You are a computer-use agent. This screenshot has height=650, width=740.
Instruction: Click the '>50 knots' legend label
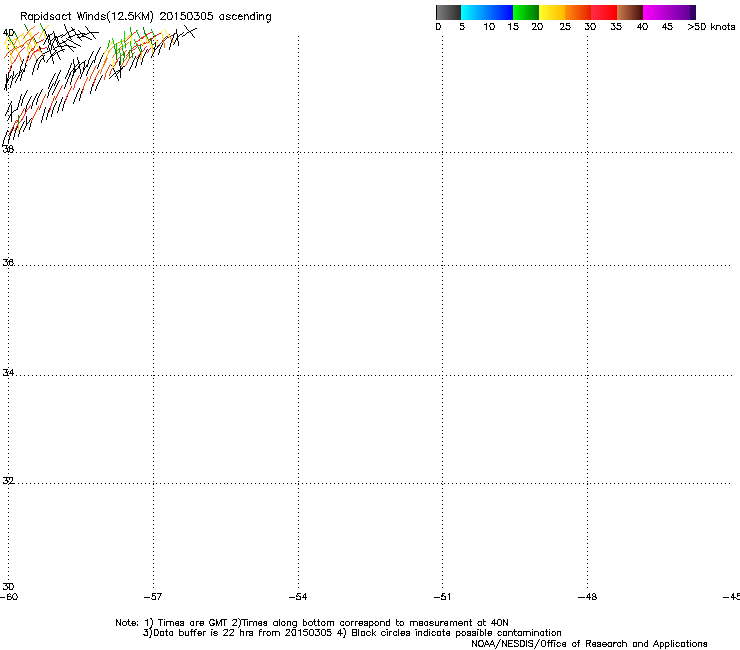pyautogui.click(x=711, y=27)
